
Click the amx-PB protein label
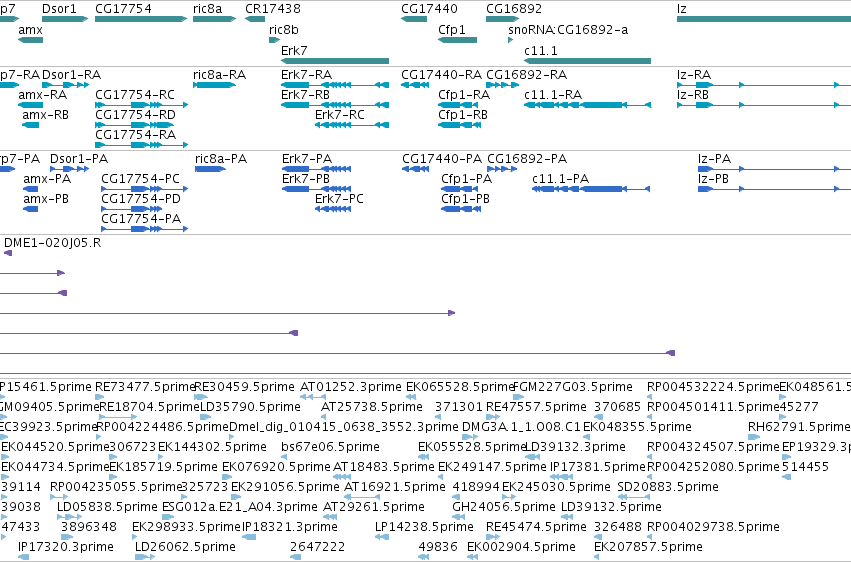tap(46, 199)
